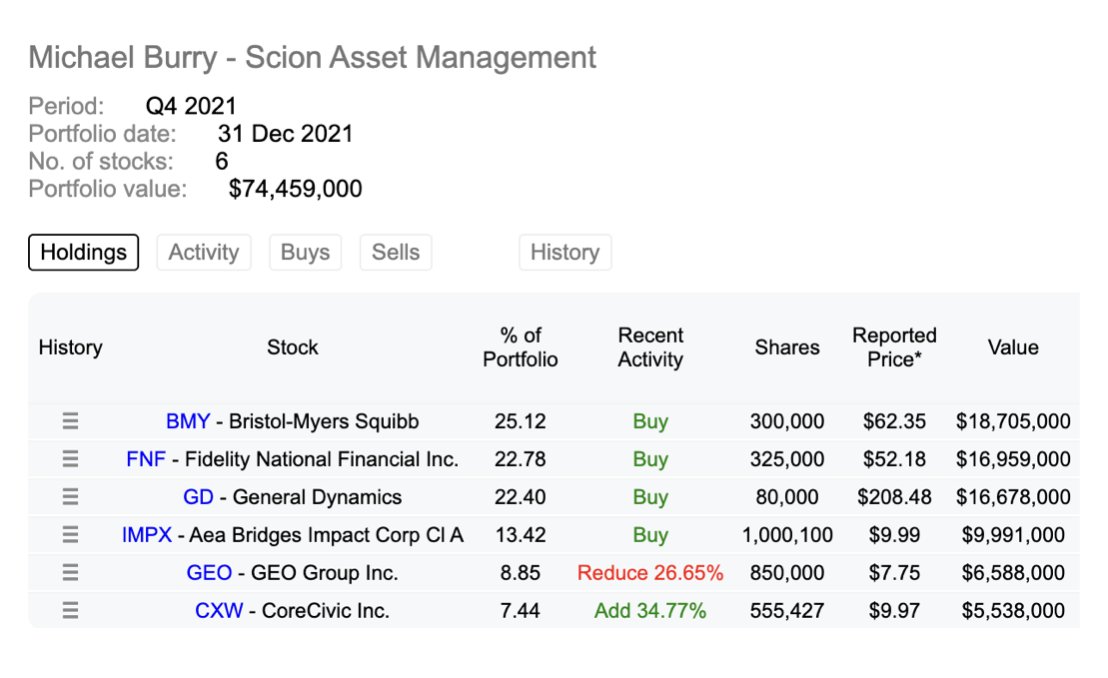Switch to the Activity tab
The width and height of the screenshot is (1108, 678).
pos(203,253)
